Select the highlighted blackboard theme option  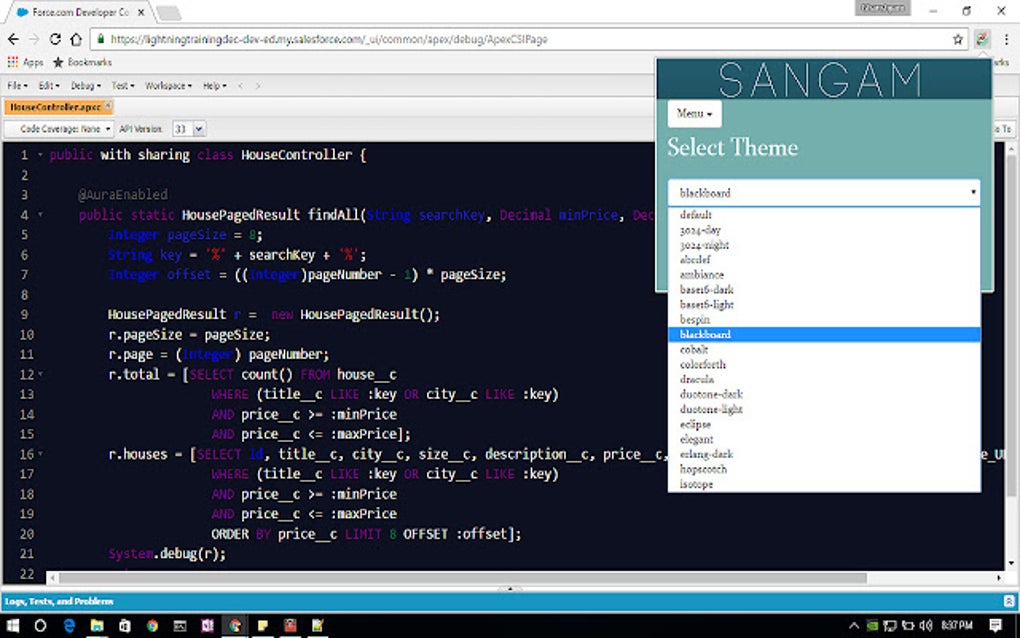tap(824, 334)
